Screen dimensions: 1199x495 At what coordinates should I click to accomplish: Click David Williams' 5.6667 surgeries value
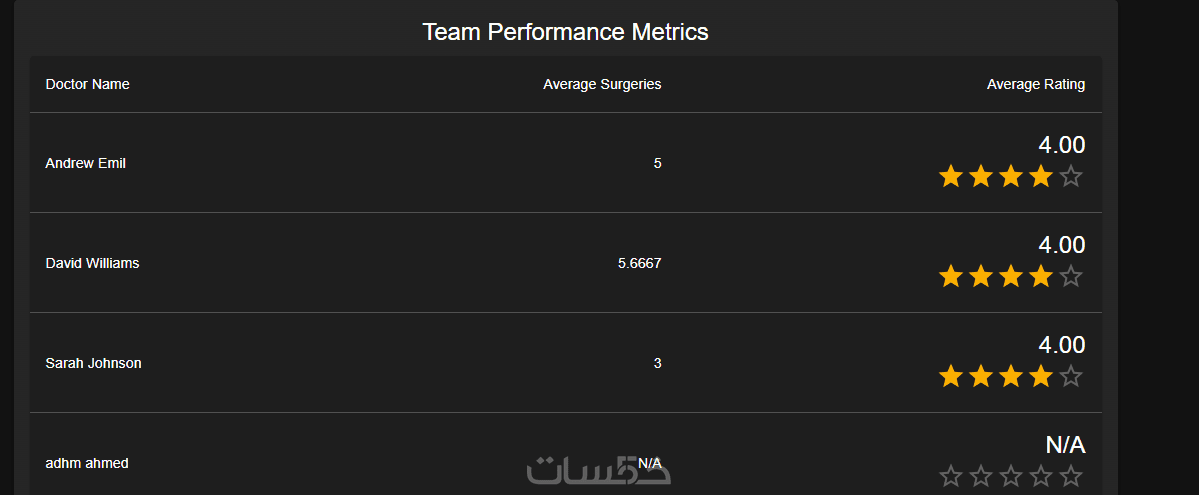tap(639, 263)
